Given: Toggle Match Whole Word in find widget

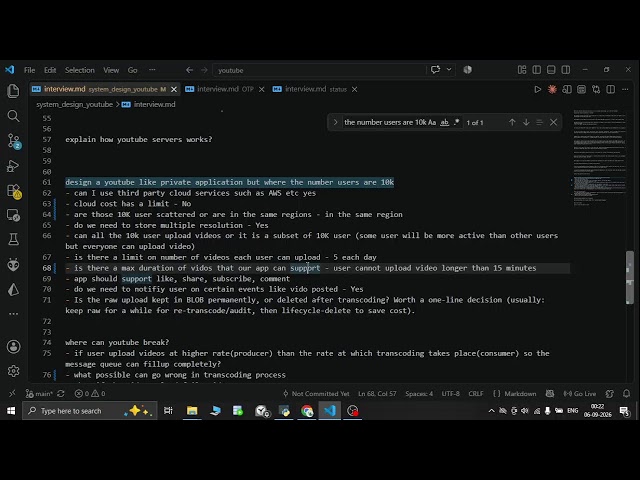Looking at the screenshot, I should [444, 122].
